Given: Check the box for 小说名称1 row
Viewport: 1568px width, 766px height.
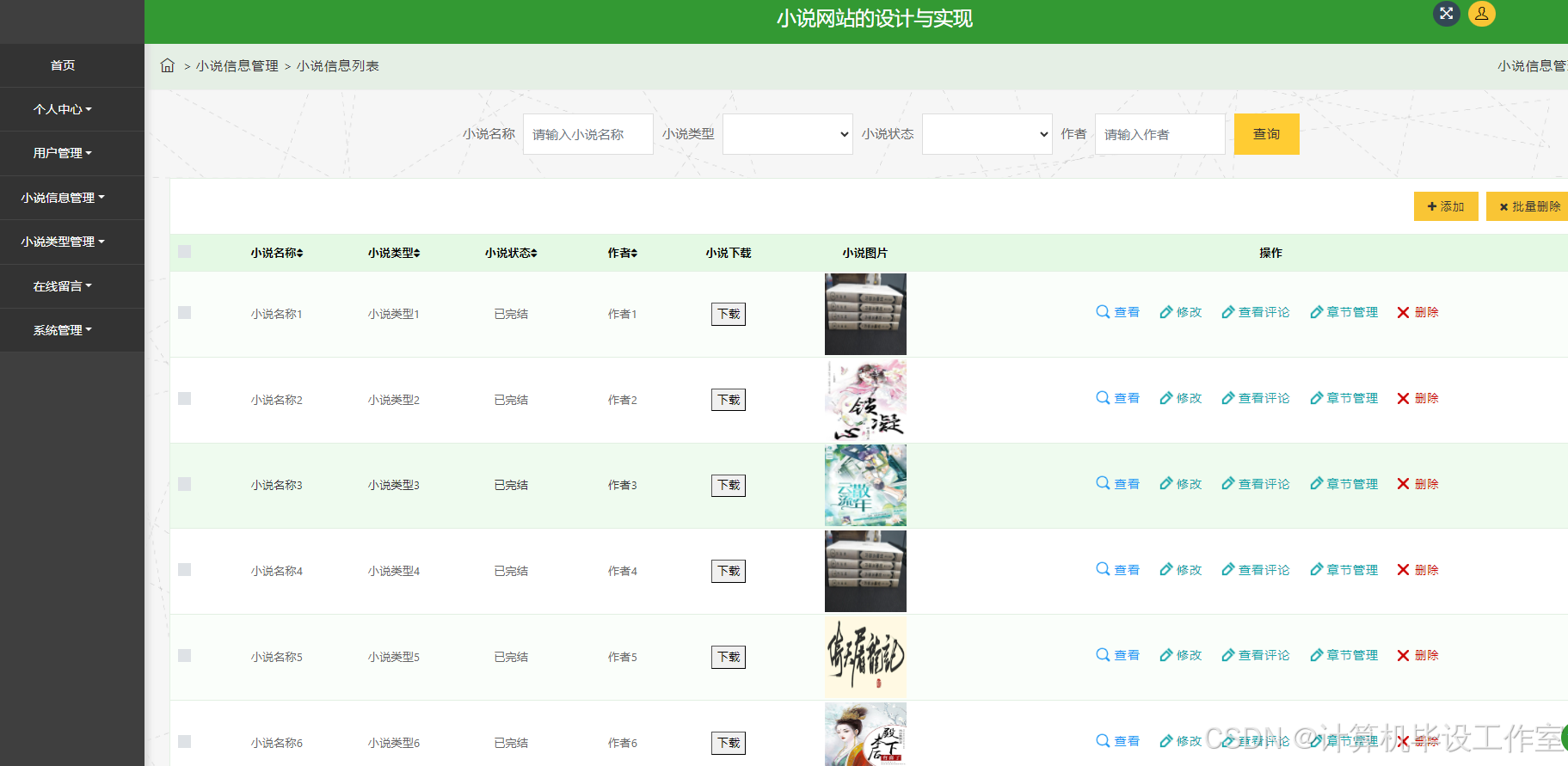Looking at the screenshot, I should click(184, 313).
